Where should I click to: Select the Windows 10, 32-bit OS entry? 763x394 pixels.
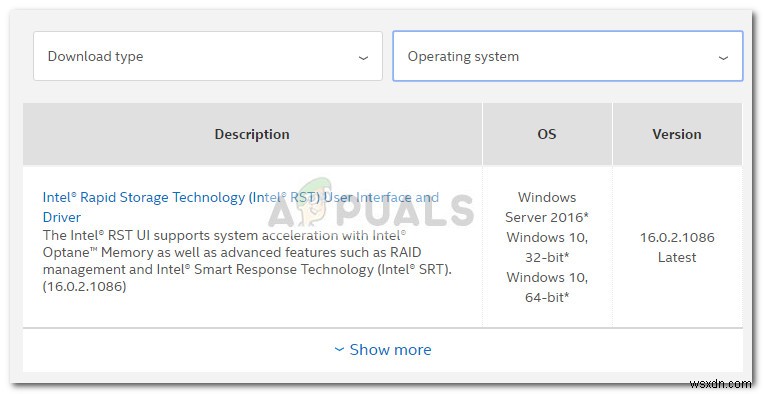coord(547,247)
